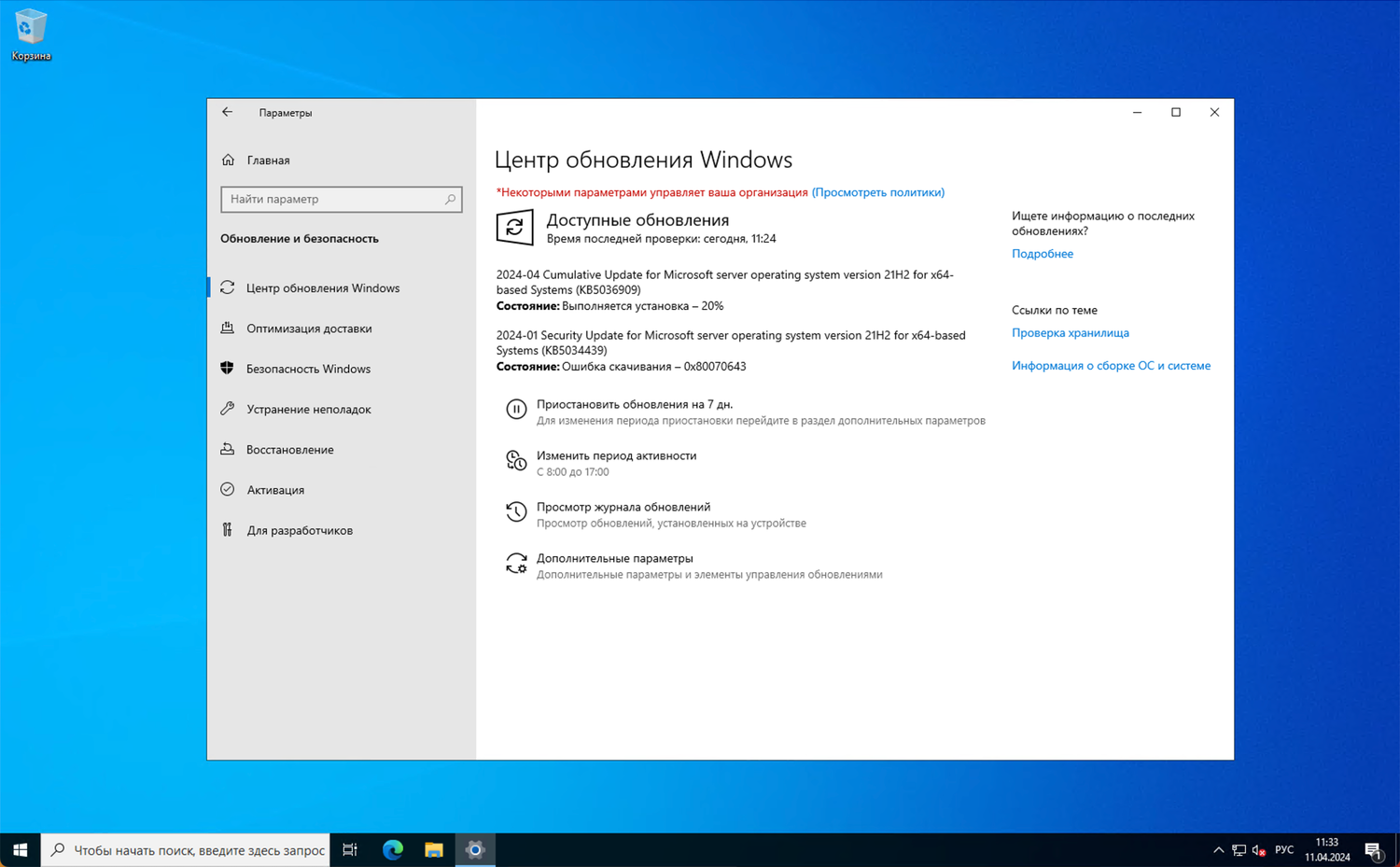Click the update history clock icon
Screen dimensions: 1400x867
516,511
